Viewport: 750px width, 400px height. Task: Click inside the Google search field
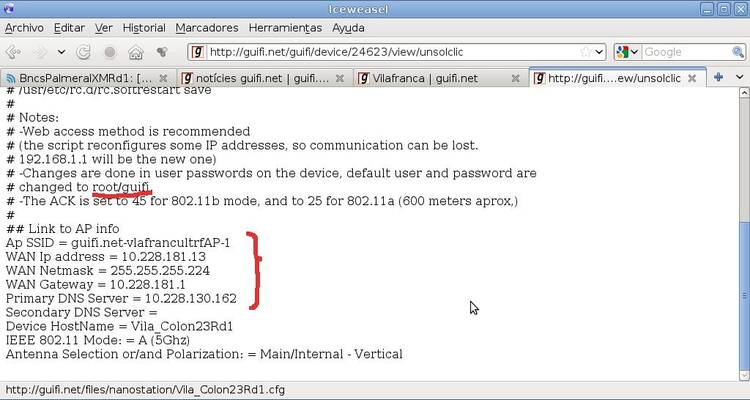(x=686, y=52)
